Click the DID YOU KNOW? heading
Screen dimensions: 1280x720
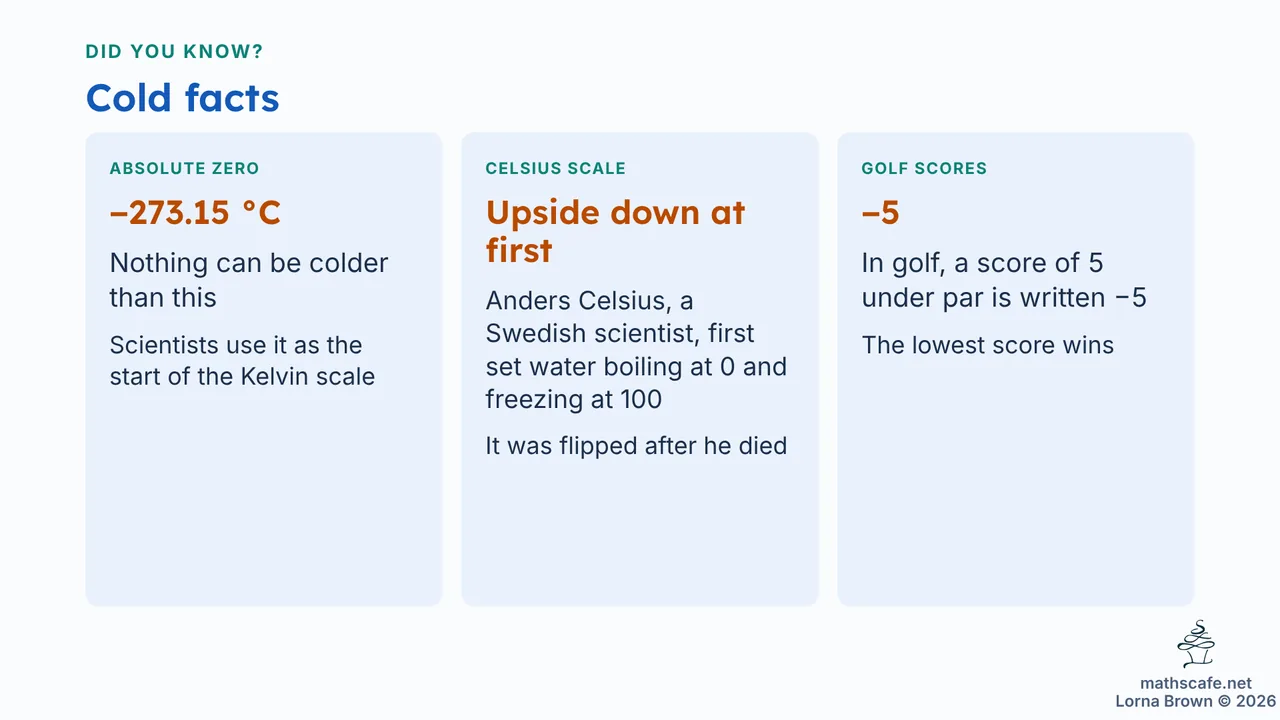click(x=174, y=52)
